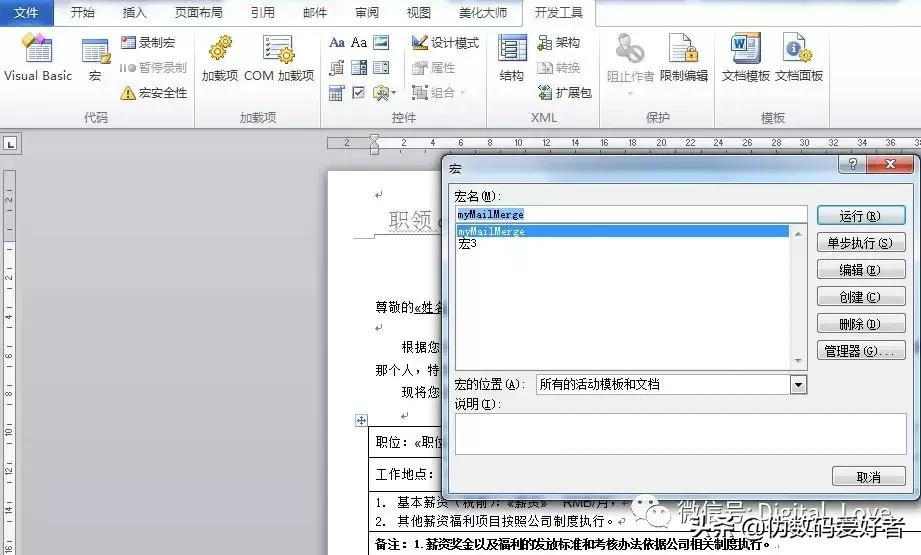The image size is (921, 555).
Task: Switch to the 美化大师 tab
Action: [483, 12]
